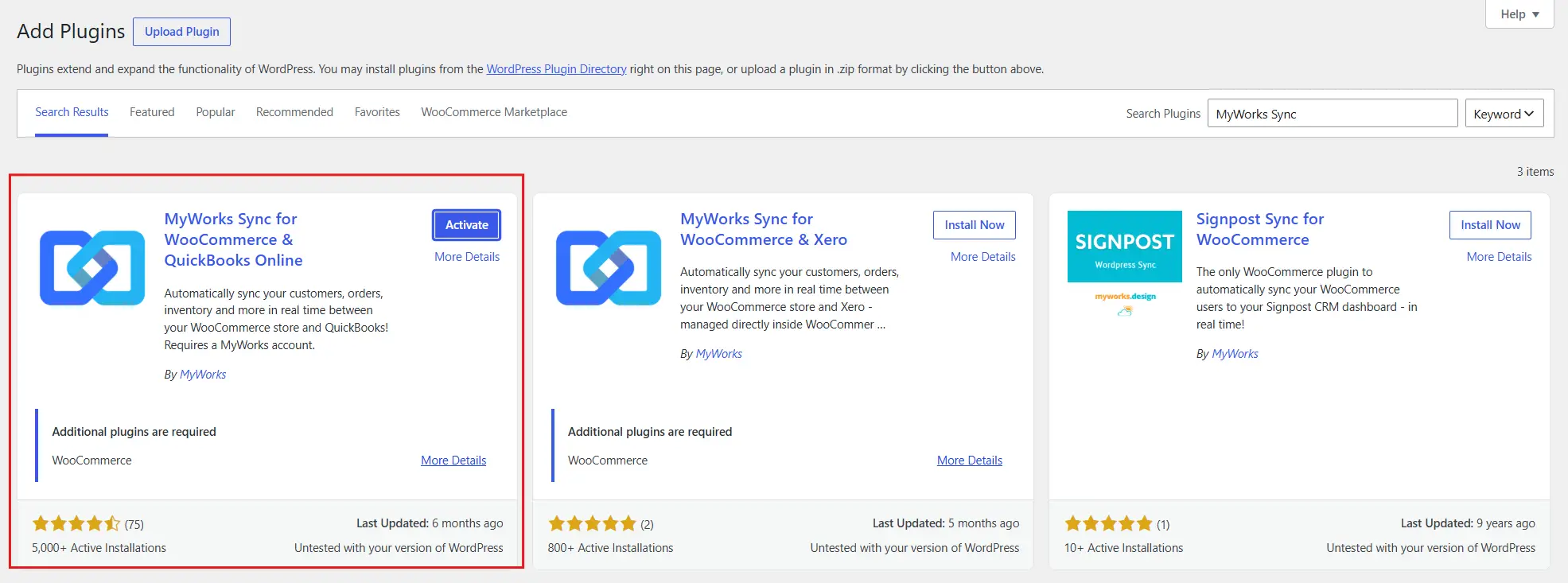The width and height of the screenshot is (1568, 583).
Task: Click '10+ Active Installations' text
Action: pos(1123,548)
